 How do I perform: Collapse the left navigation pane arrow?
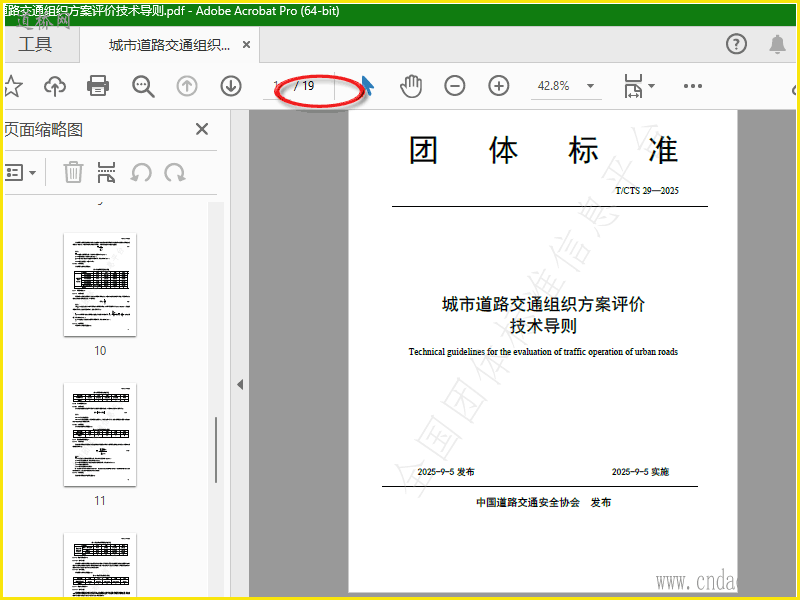240,385
